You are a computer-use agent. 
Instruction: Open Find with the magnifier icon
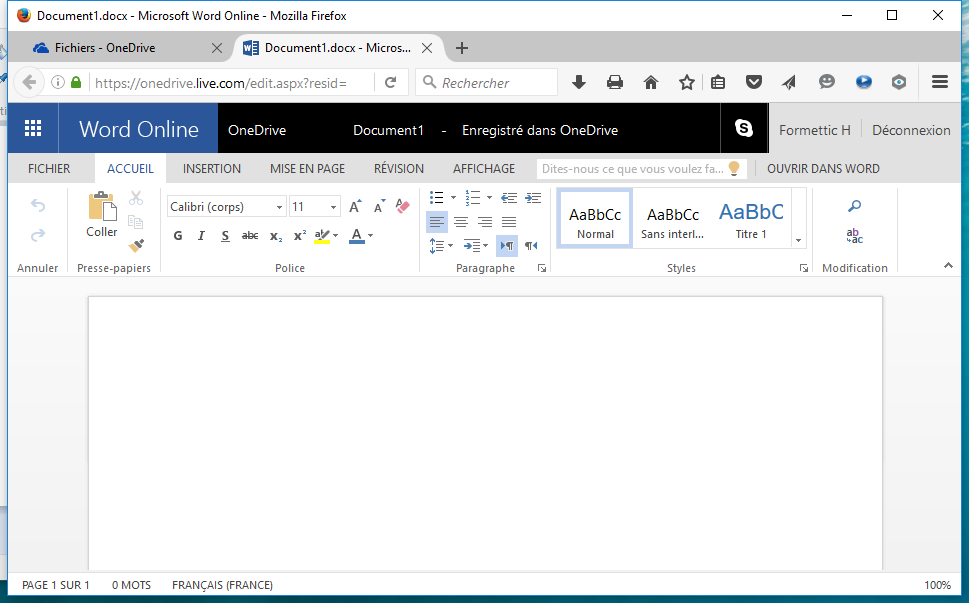855,206
